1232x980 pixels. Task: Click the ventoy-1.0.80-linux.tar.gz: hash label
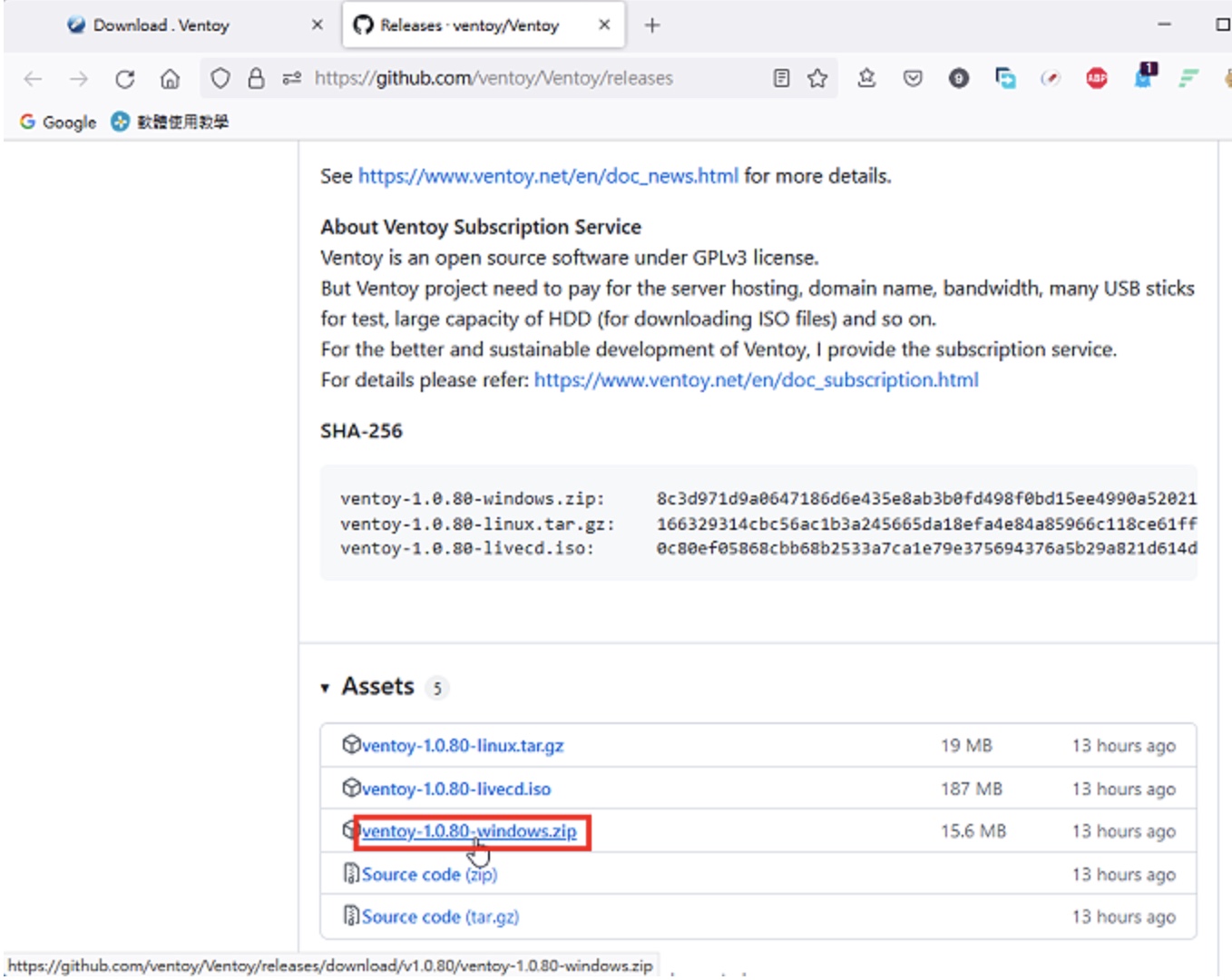pos(477,524)
